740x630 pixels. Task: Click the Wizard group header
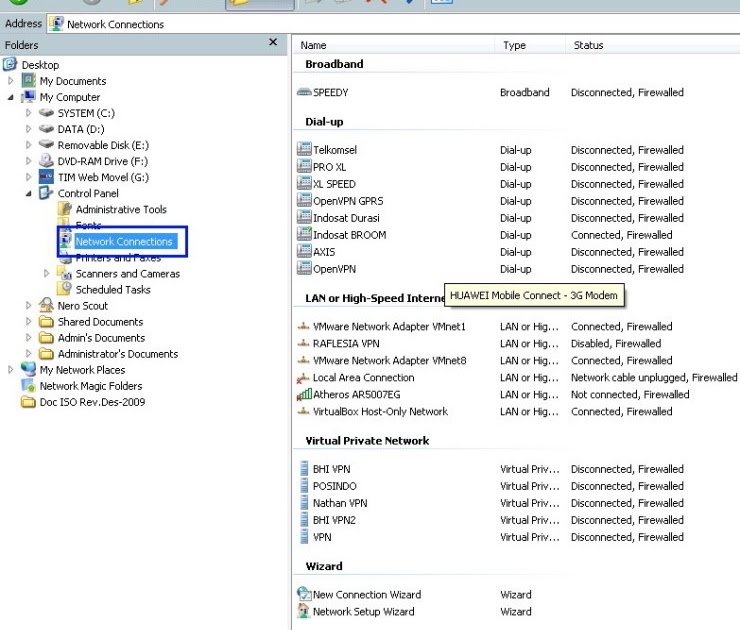324,566
